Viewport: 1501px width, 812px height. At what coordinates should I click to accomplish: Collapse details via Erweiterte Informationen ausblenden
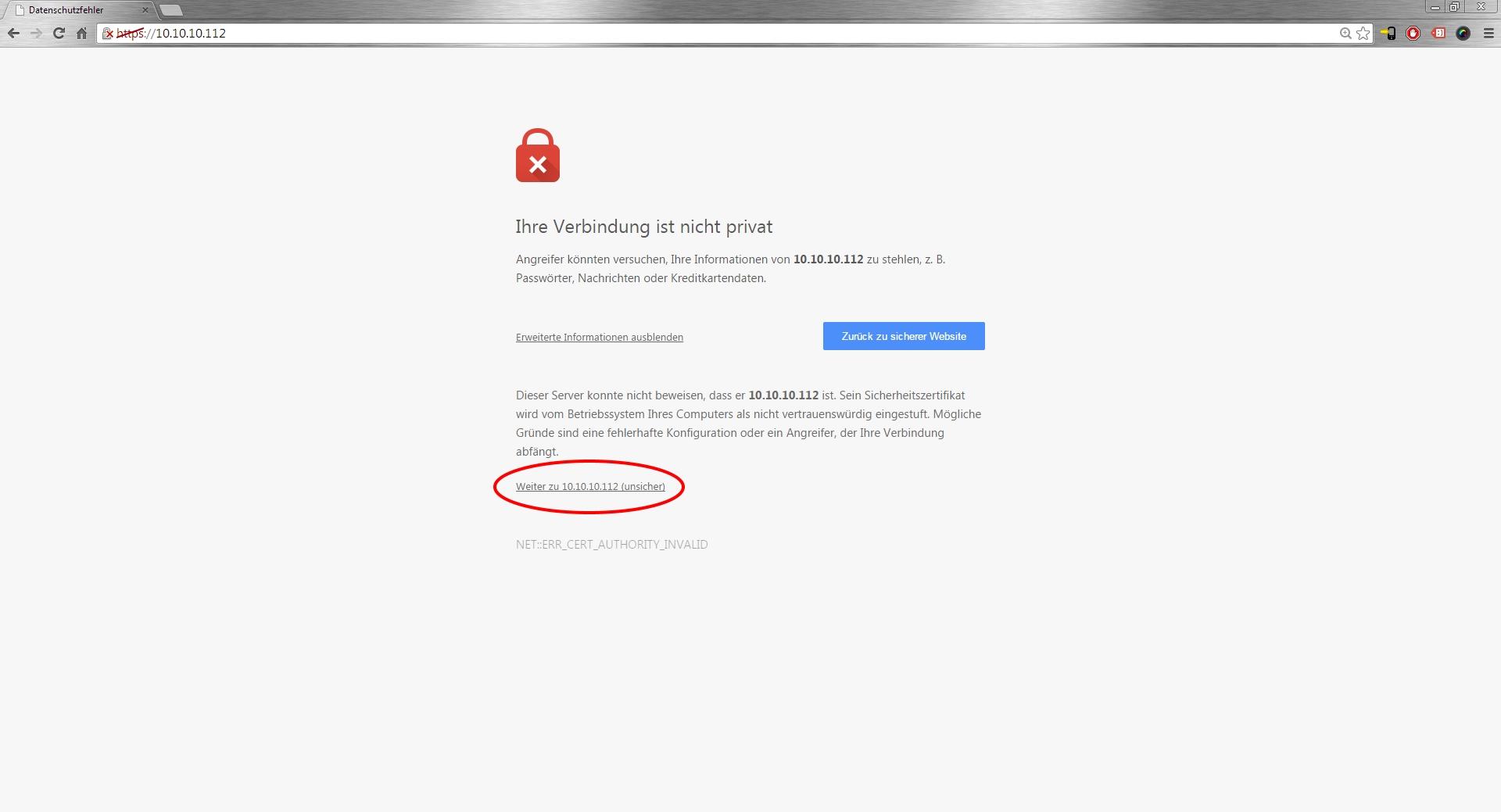tap(600, 337)
